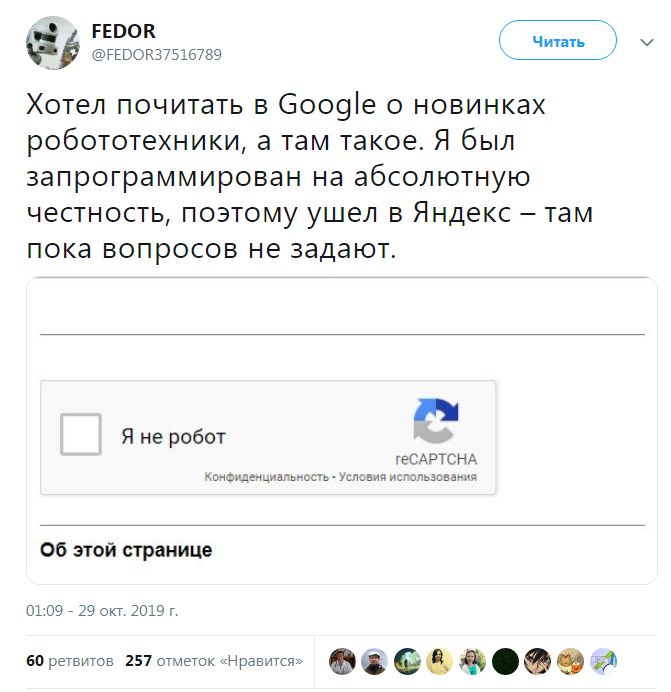Viewport: 671px width, 692px height.
Task: Open the woman on yellow background avatar
Action: tap(440, 661)
